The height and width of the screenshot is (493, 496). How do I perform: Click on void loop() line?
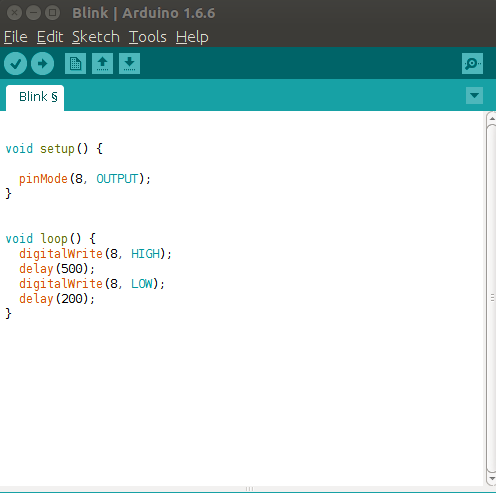(51, 239)
